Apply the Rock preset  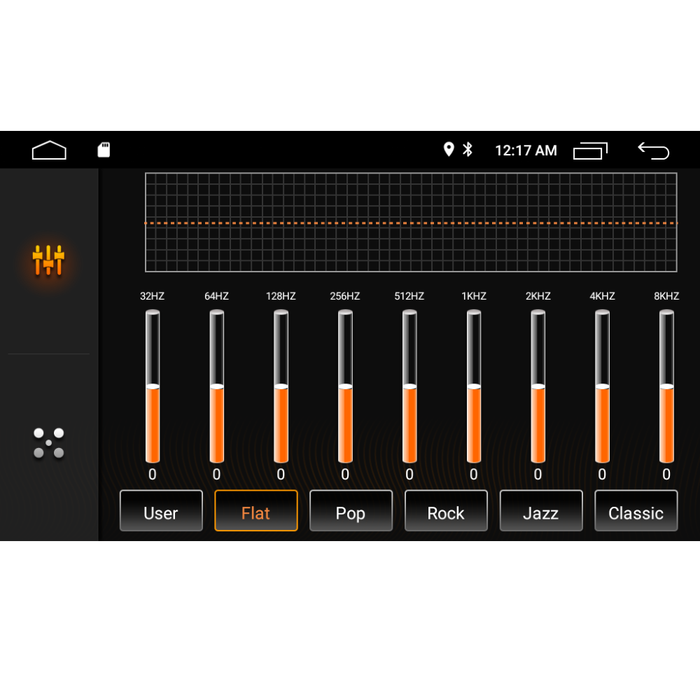(446, 511)
